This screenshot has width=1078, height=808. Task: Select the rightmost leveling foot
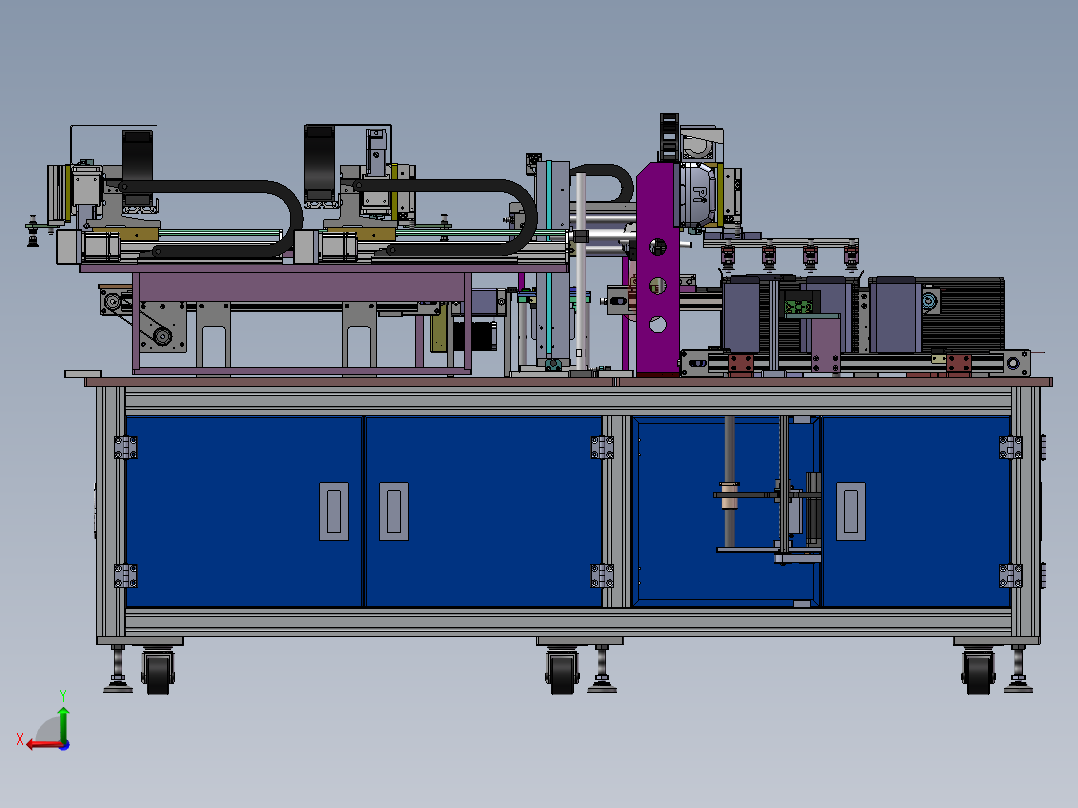pos(1018,670)
